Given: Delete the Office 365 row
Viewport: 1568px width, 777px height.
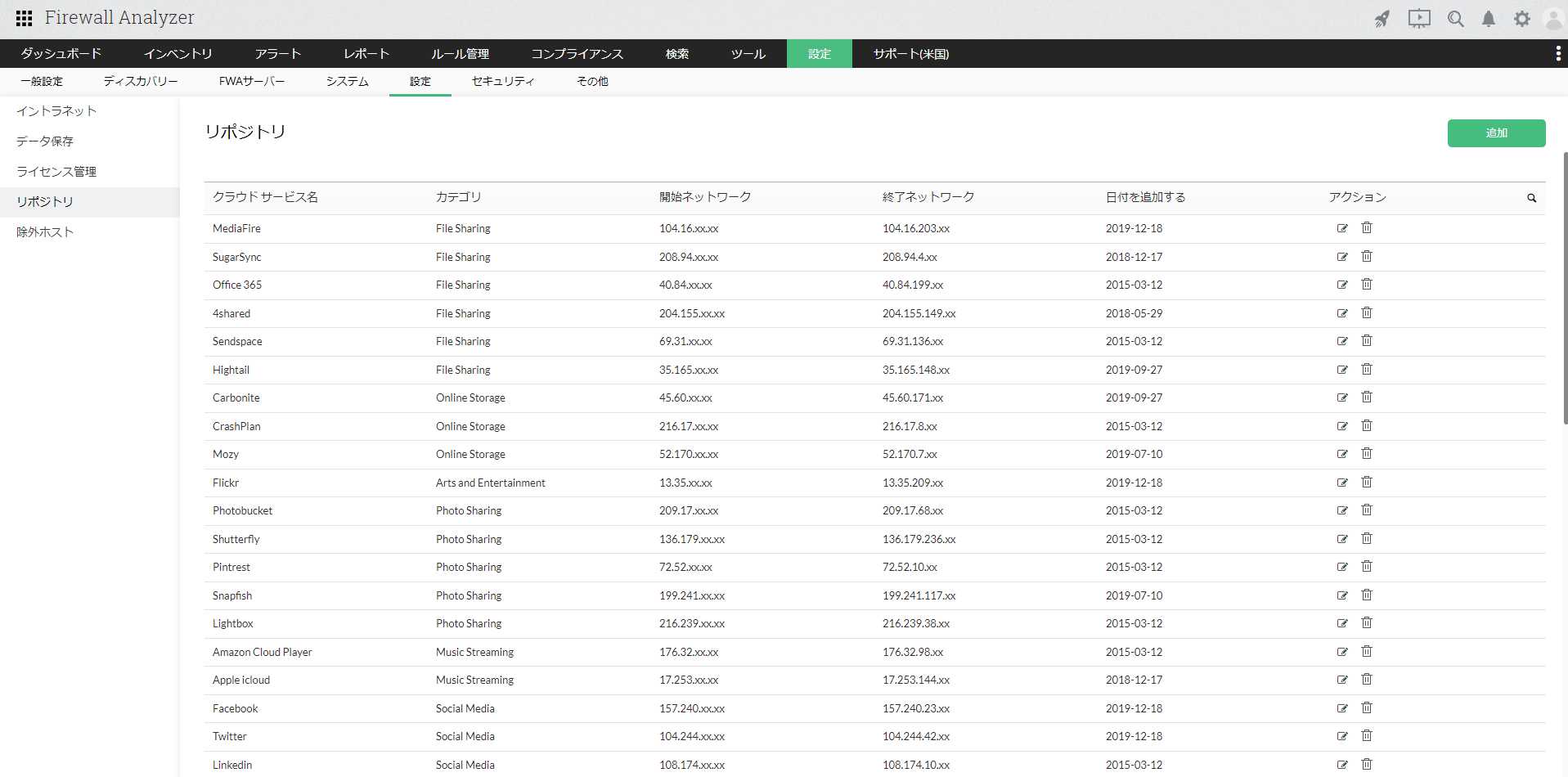Looking at the screenshot, I should [1367, 285].
